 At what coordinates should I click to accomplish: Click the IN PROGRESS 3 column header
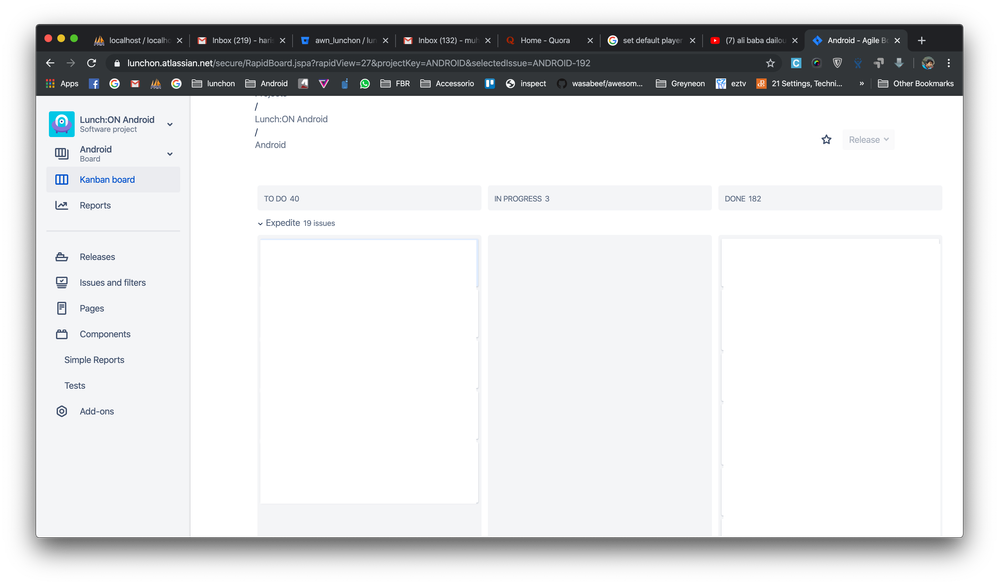(600, 198)
